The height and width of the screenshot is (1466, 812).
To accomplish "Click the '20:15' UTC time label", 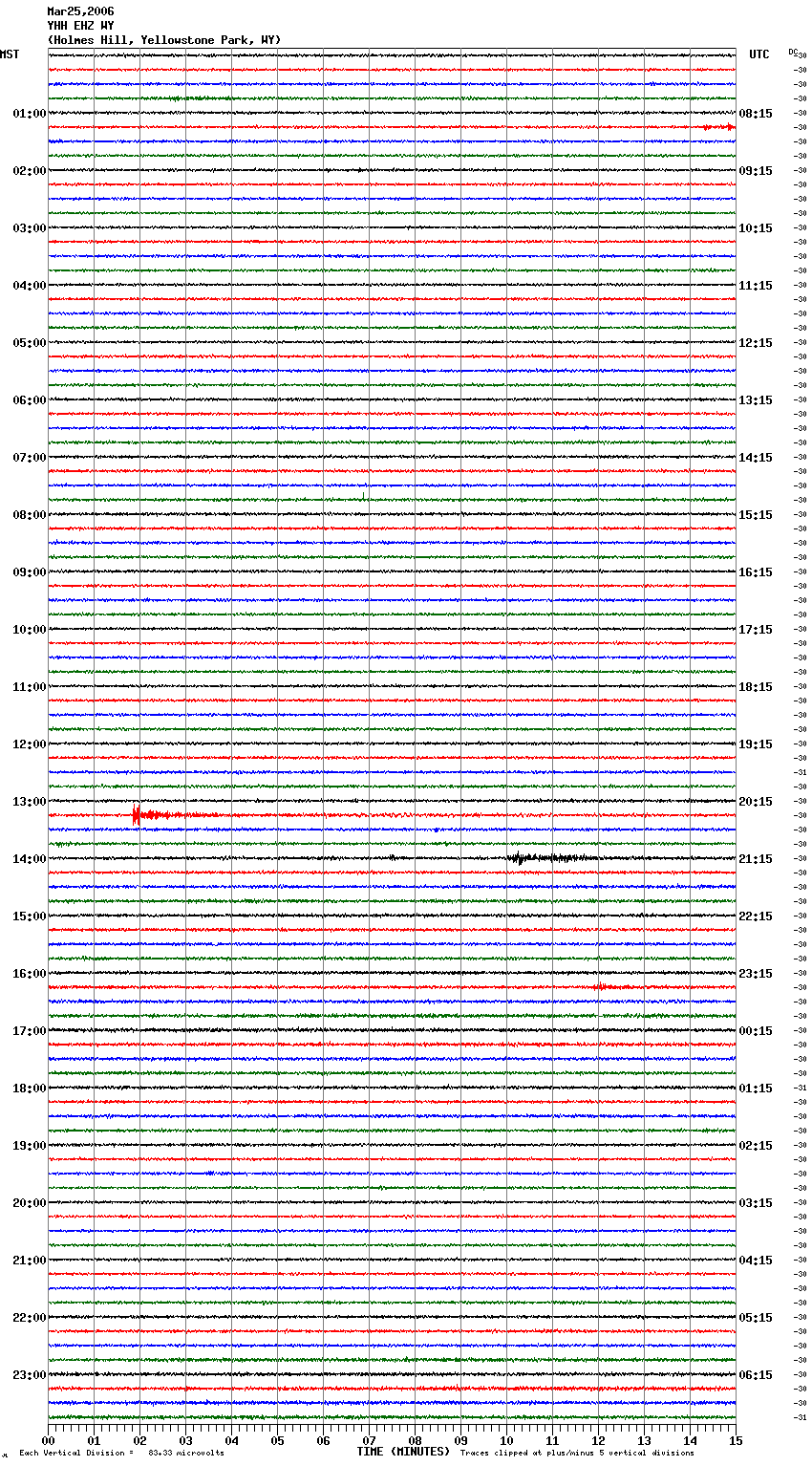I will coord(756,802).
